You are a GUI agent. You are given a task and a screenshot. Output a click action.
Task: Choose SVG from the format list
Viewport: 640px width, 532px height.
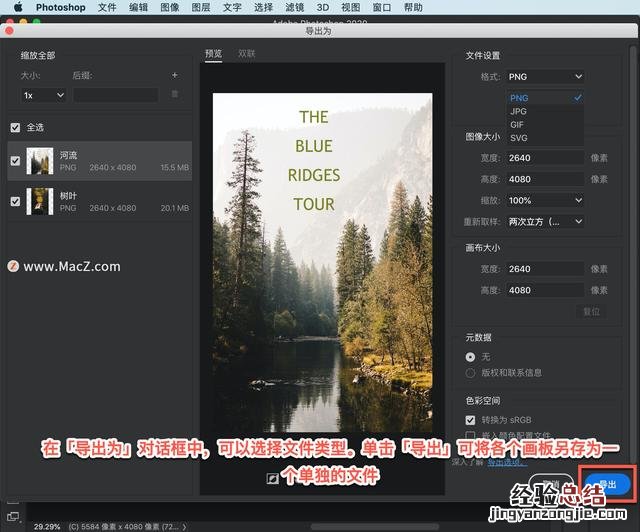[x=545, y=138]
